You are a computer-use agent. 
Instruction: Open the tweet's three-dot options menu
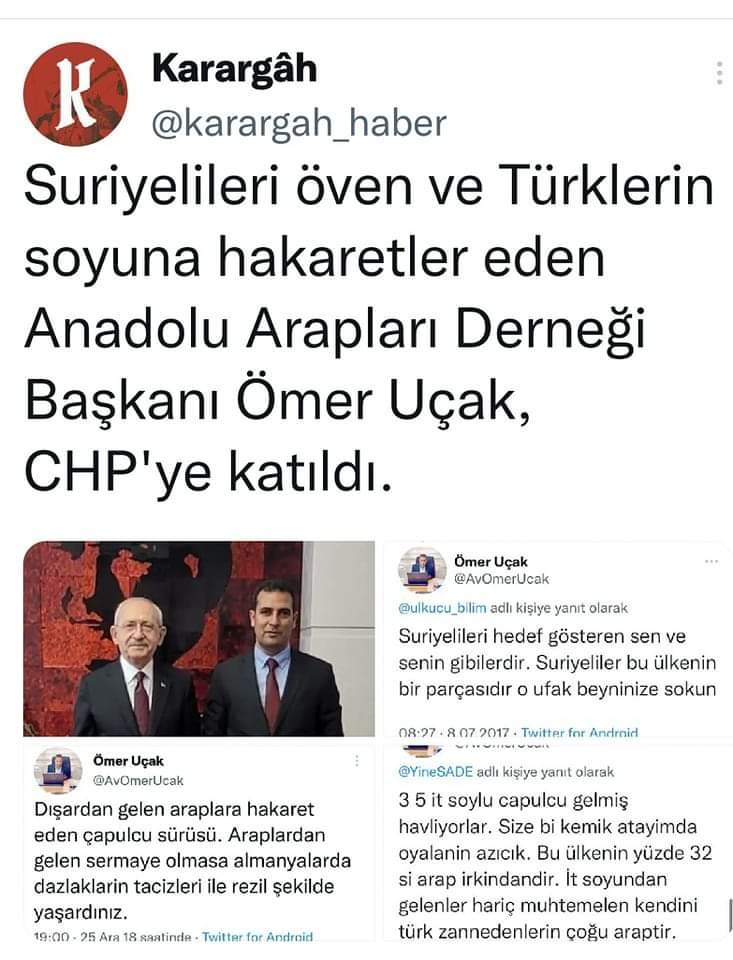(720, 73)
